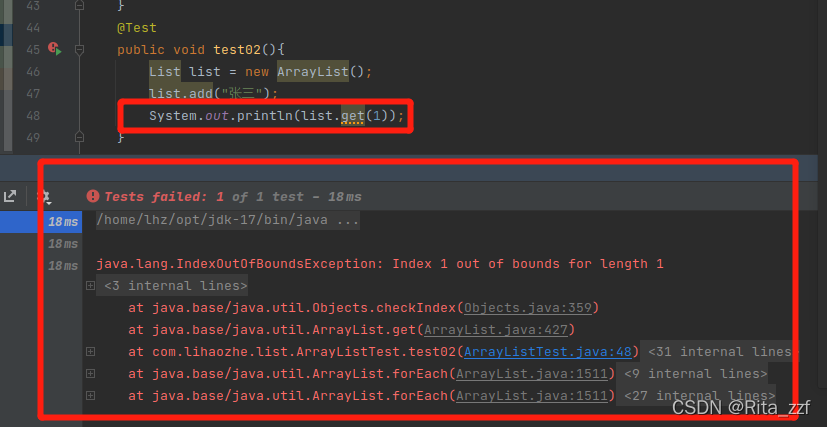Click line number 44 in the gutter
827x427 pixels.
(x=33, y=27)
